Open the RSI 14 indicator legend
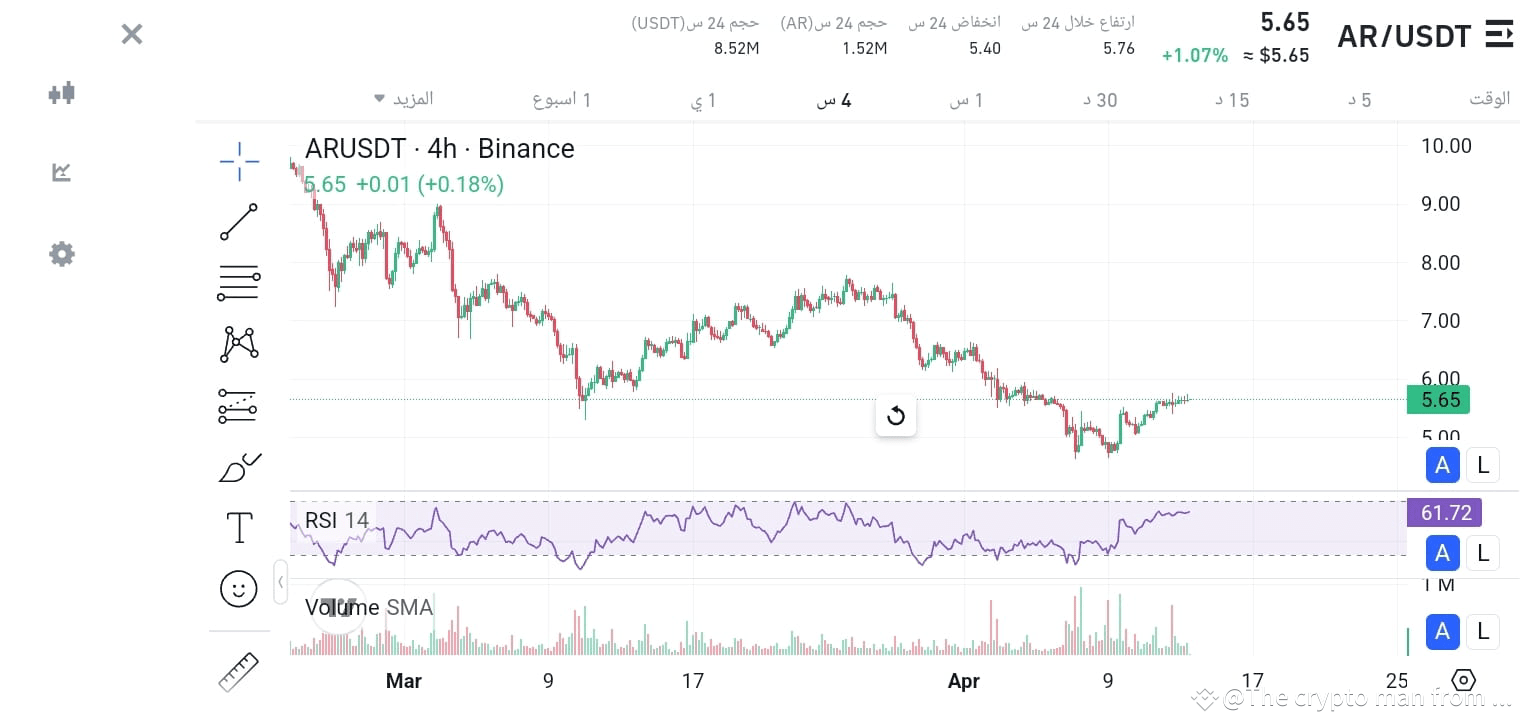 point(337,520)
